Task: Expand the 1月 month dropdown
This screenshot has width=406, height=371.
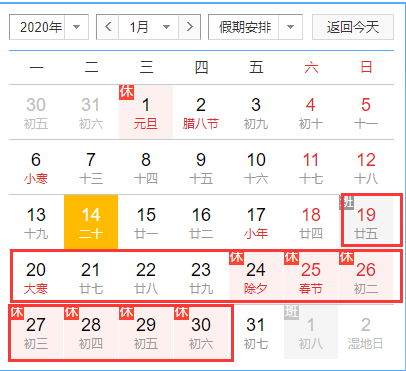Action: (x=149, y=27)
